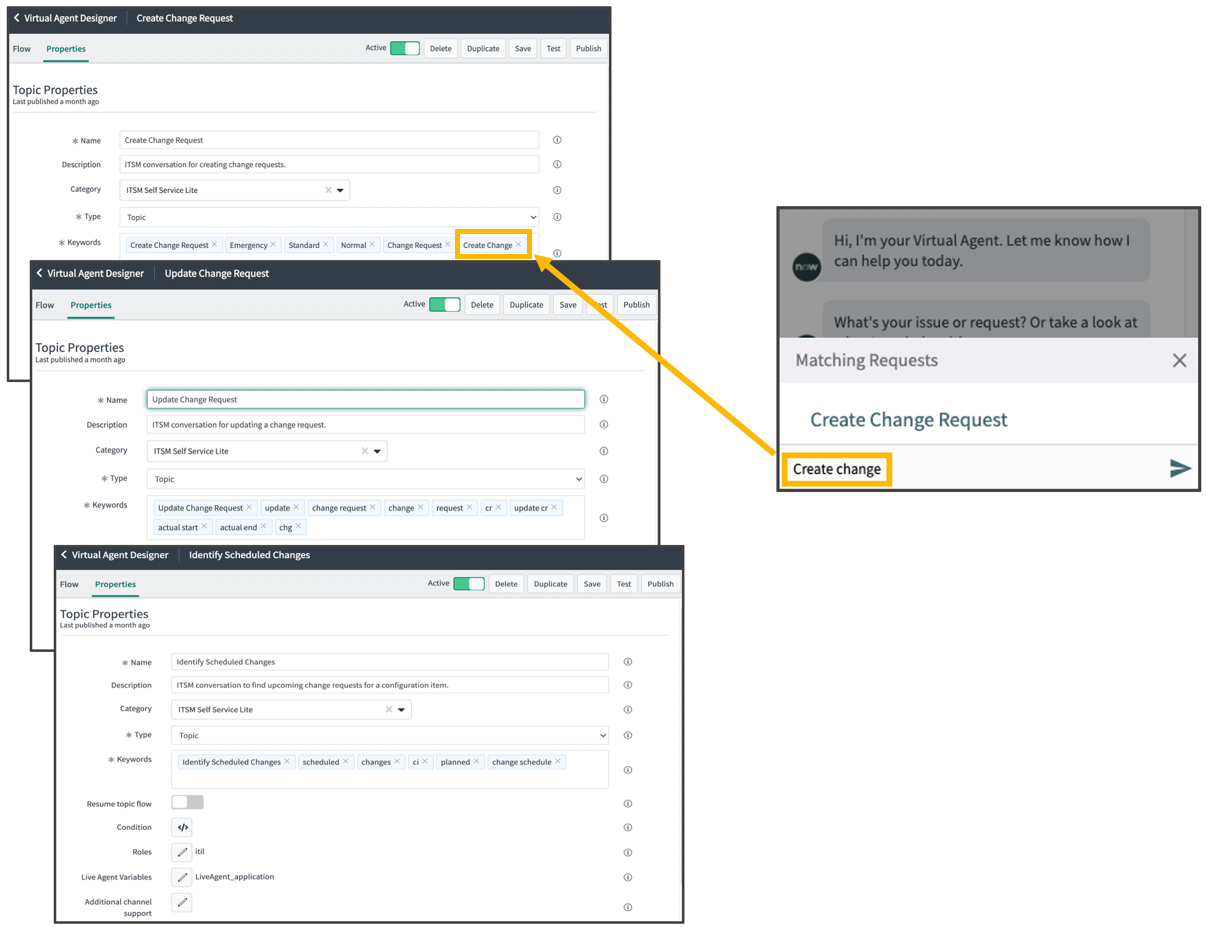The height and width of the screenshot is (927, 1207).
Task: Open the Condition code editor
Action: (x=182, y=827)
